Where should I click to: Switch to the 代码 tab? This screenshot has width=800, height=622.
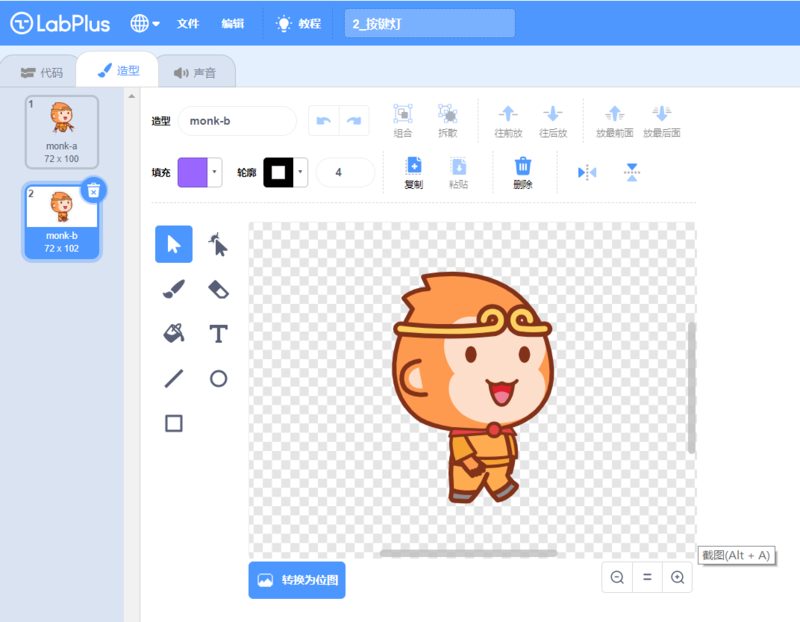coord(42,72)
